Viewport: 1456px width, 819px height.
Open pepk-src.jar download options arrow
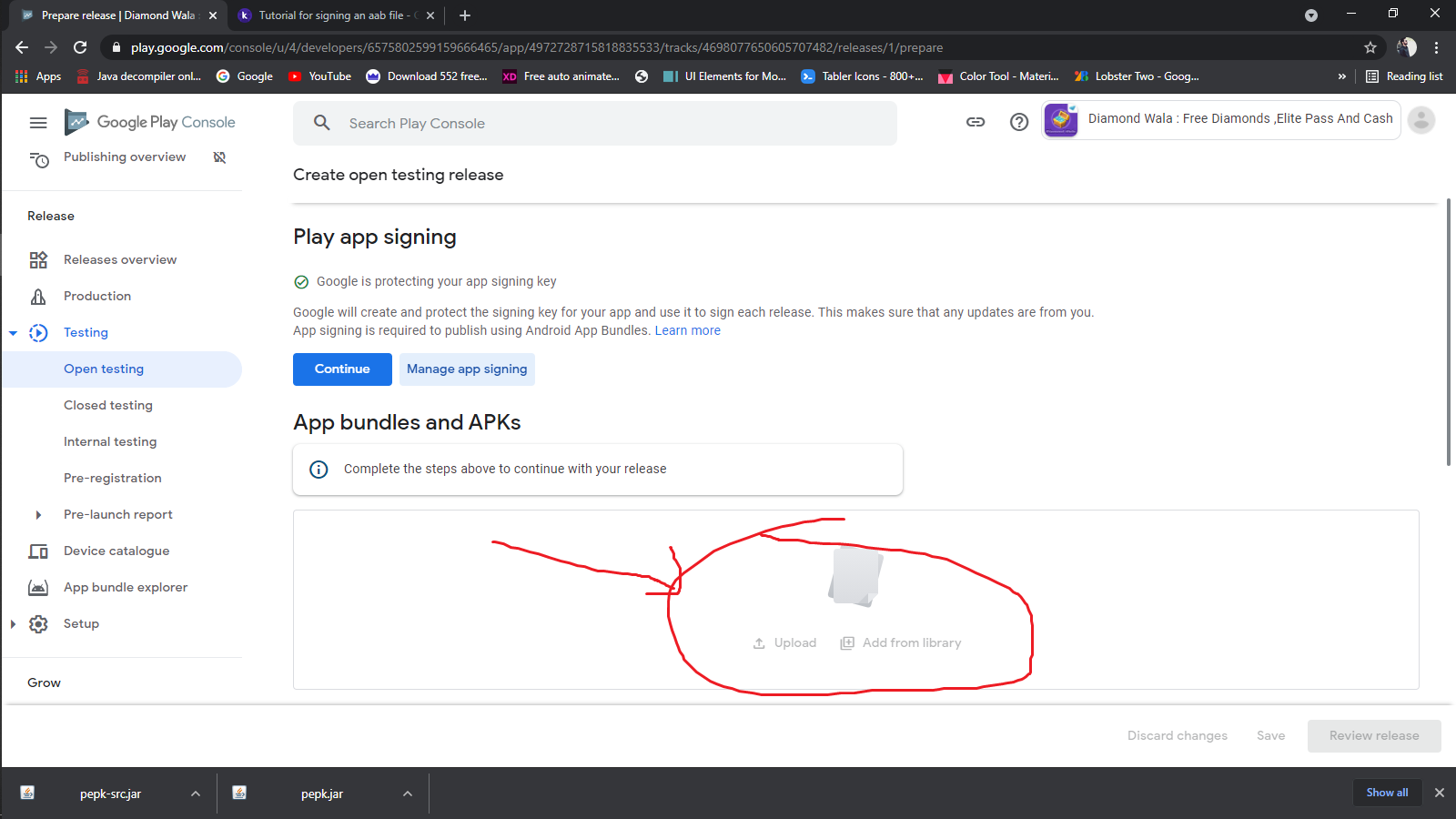tap(196, 794)
